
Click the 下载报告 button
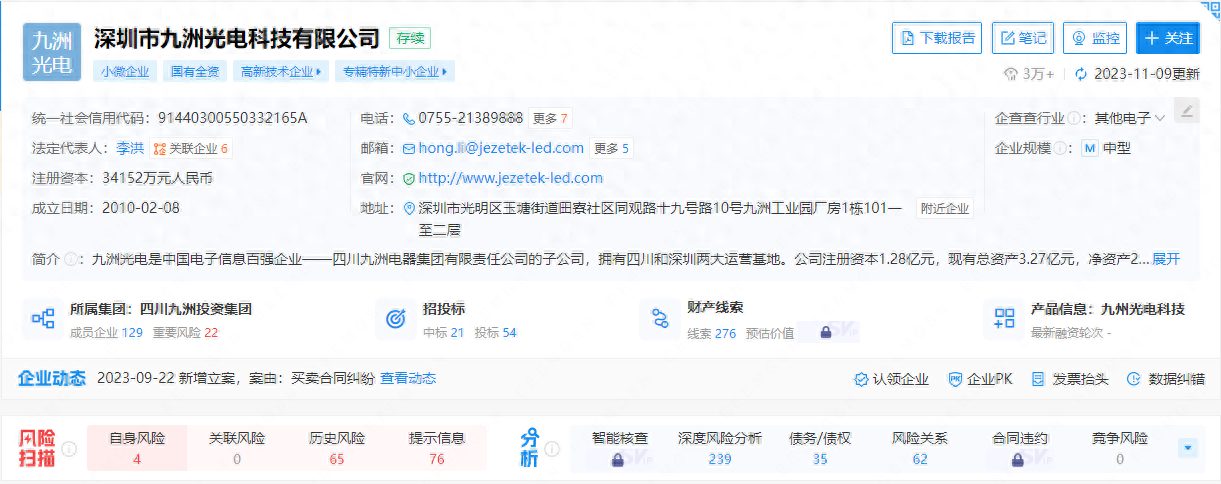click(x=937, y=38)
